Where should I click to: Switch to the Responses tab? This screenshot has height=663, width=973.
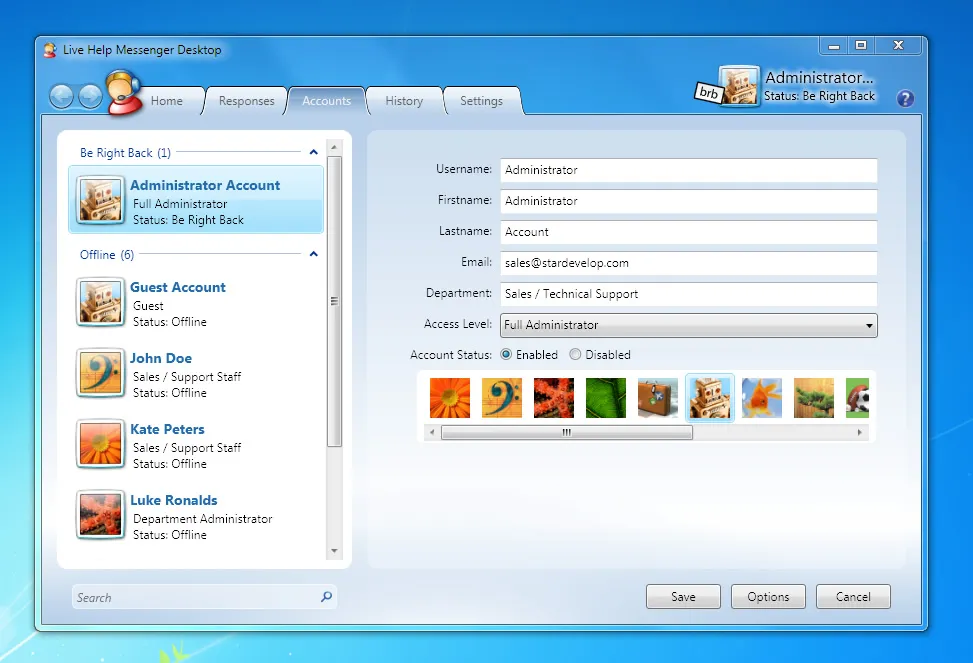246,101
